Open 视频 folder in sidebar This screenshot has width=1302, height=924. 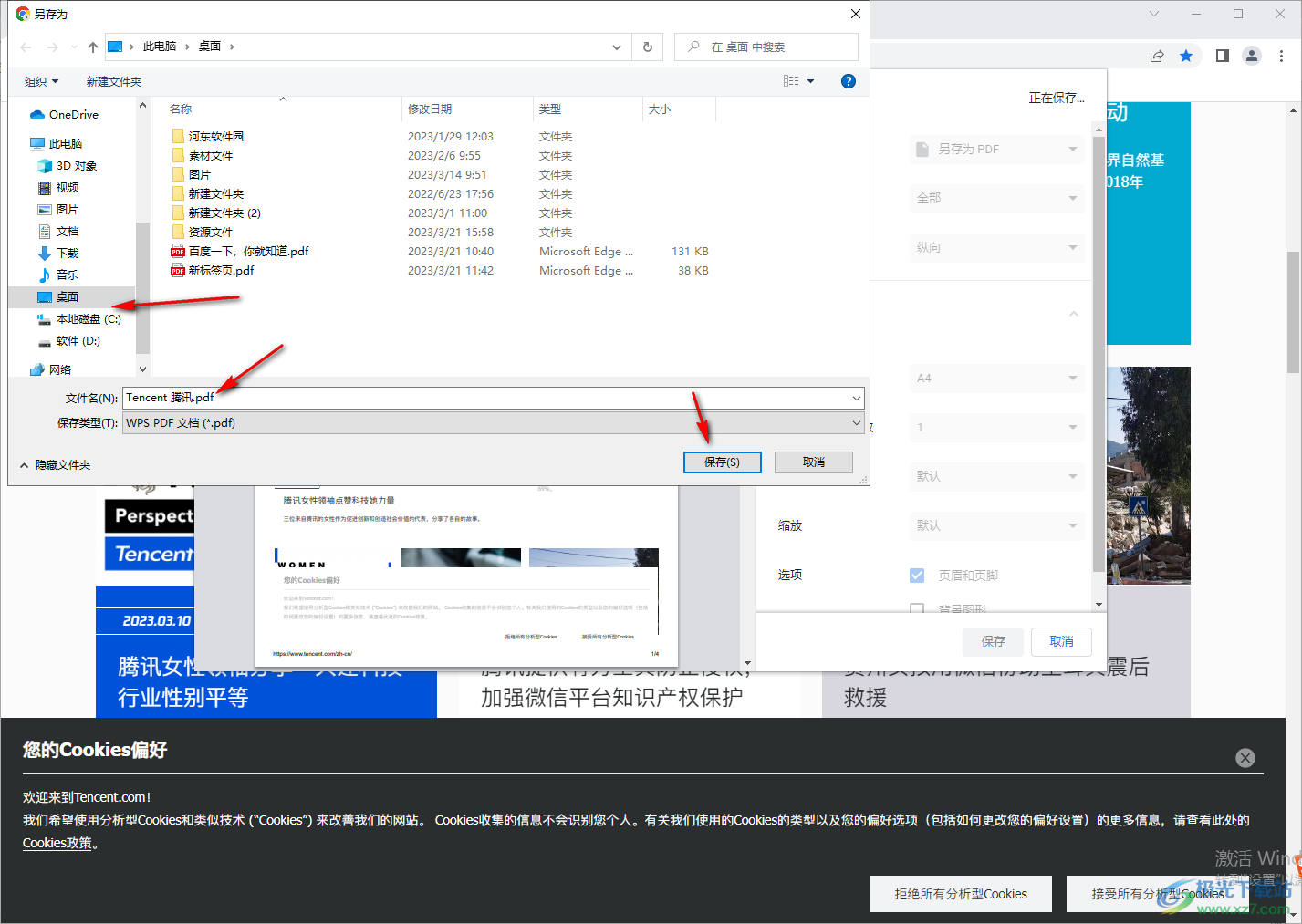[67, 188]
